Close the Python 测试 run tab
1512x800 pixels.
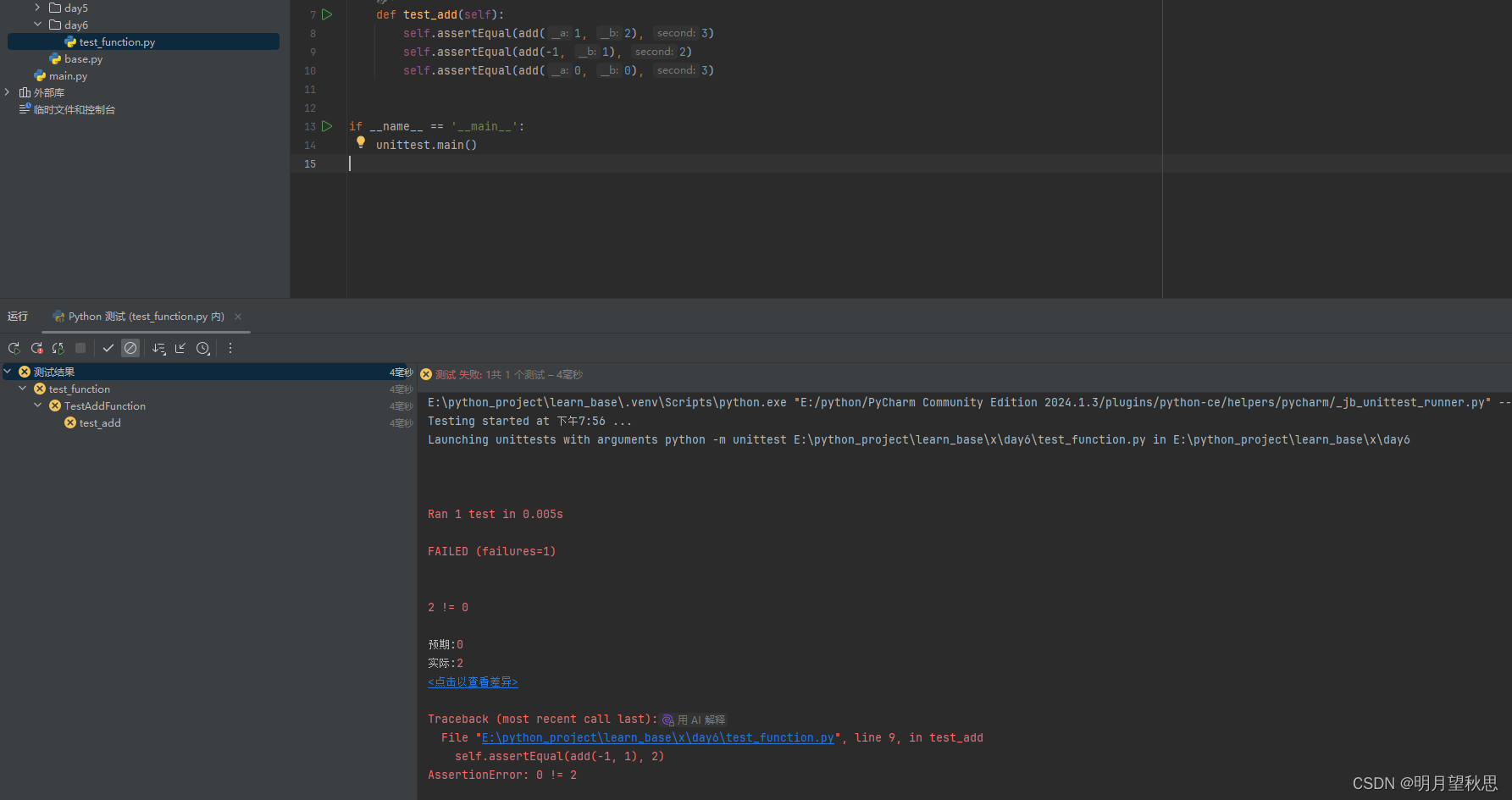(x=238, y=317)
